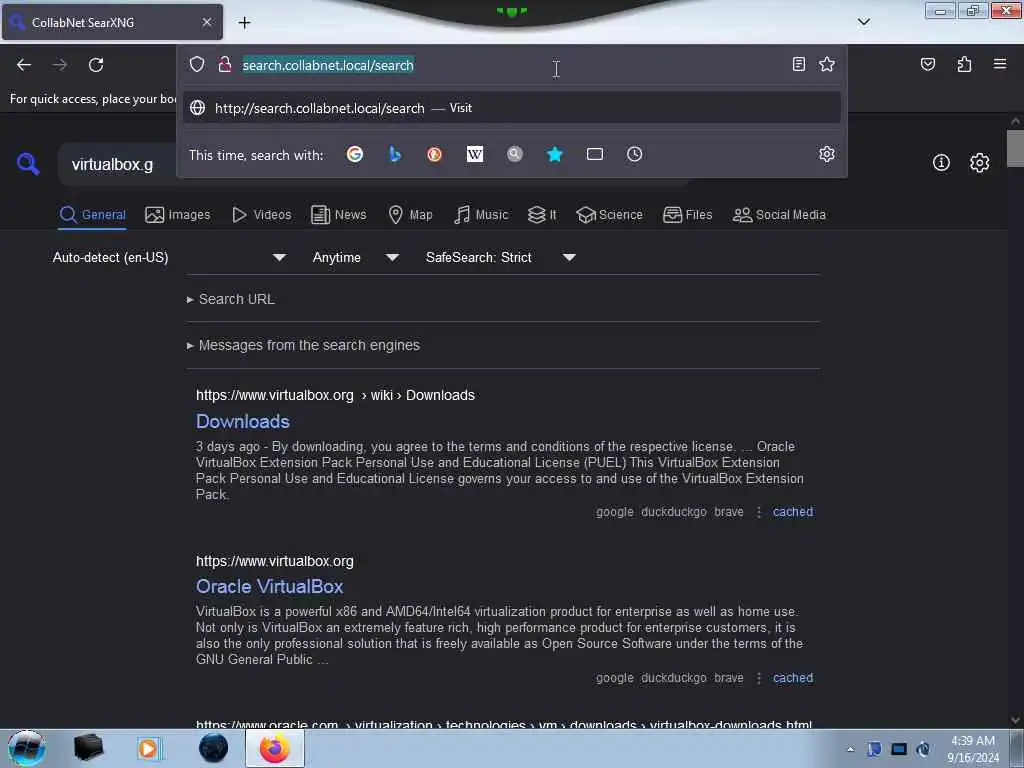Select the General search category tab
Image resolution: width=1024 pixels, height=768 pixels.
pos(93,215)
